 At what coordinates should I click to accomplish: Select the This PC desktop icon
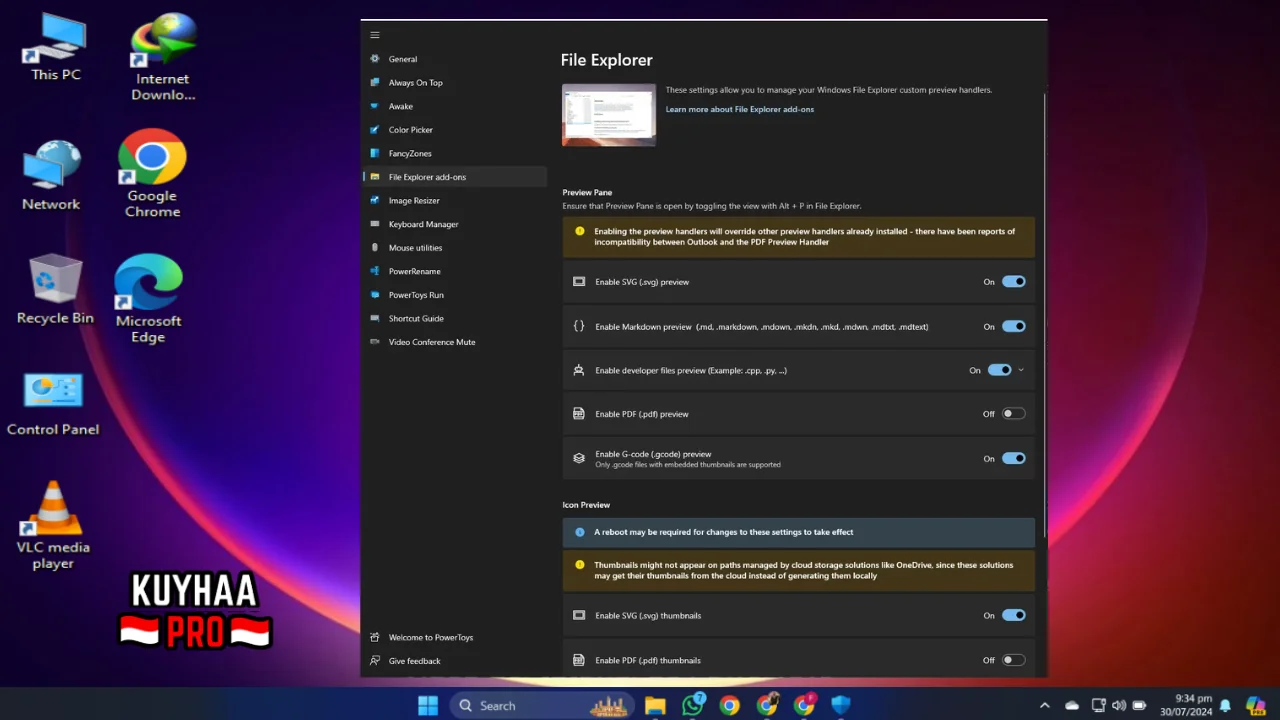tap(56, 48)
